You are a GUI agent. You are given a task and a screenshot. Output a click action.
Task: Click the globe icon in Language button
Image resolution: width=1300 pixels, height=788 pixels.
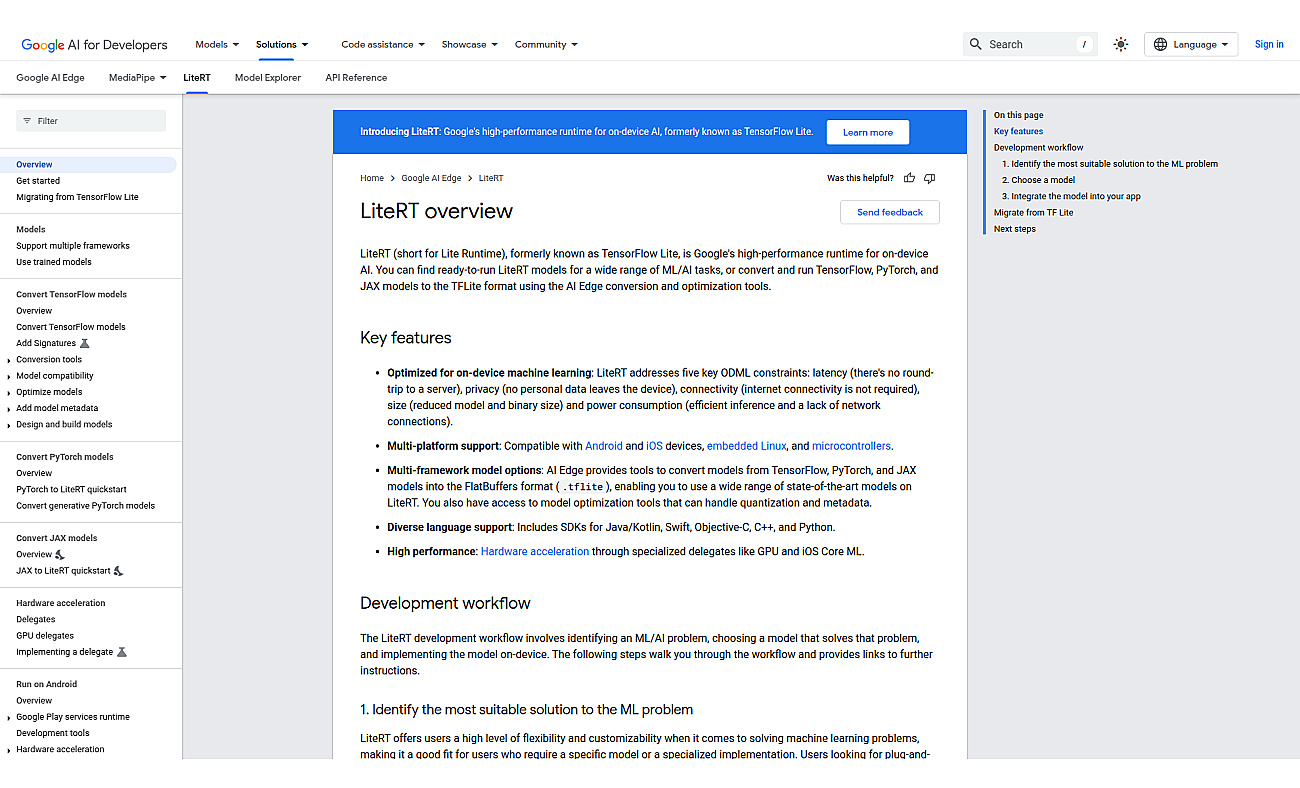[1160, 44]
